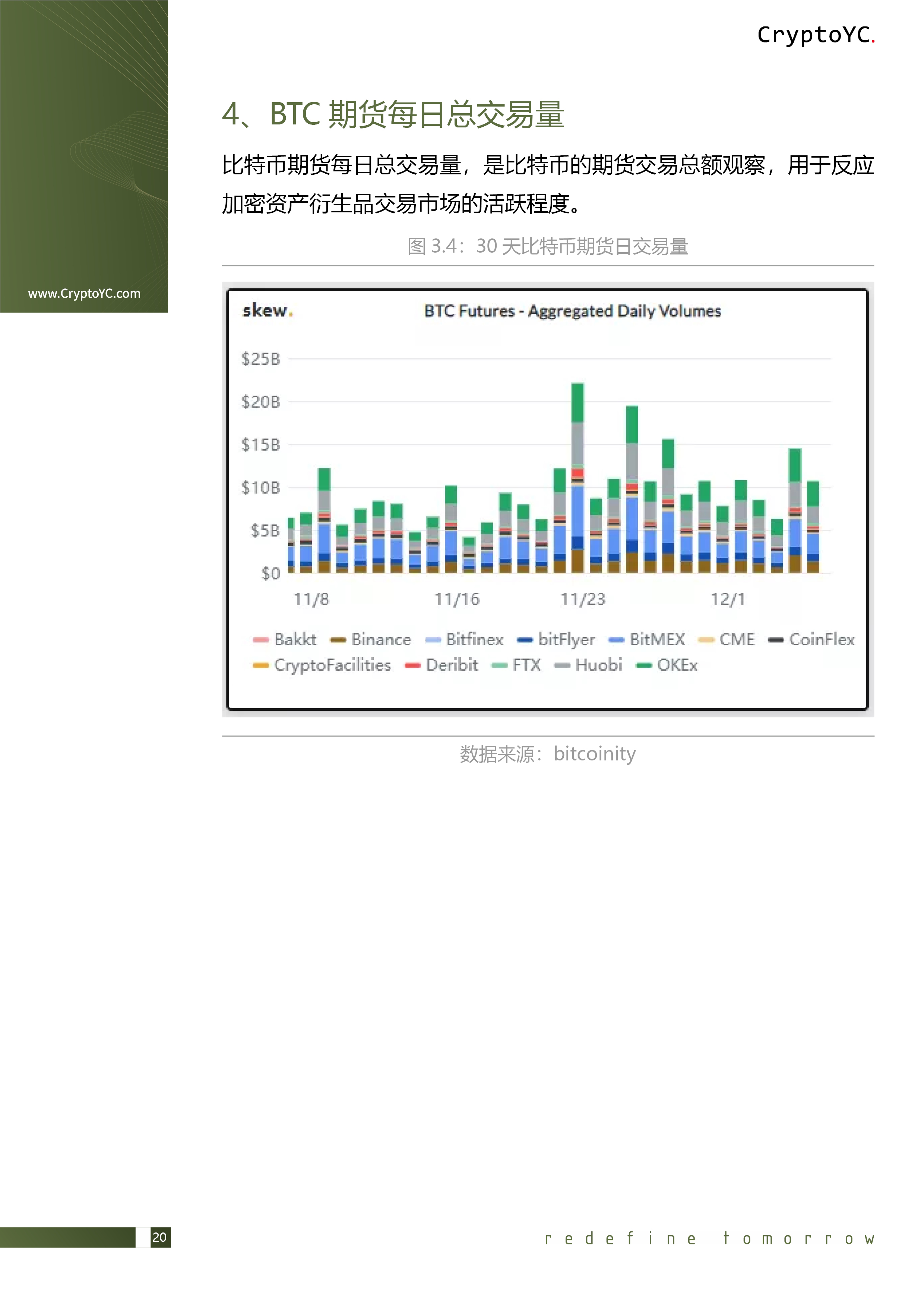Toggle the CME legend entry
Image resolution: width=924 pixels, height=1307 pixels.
(x=726, y=639)
